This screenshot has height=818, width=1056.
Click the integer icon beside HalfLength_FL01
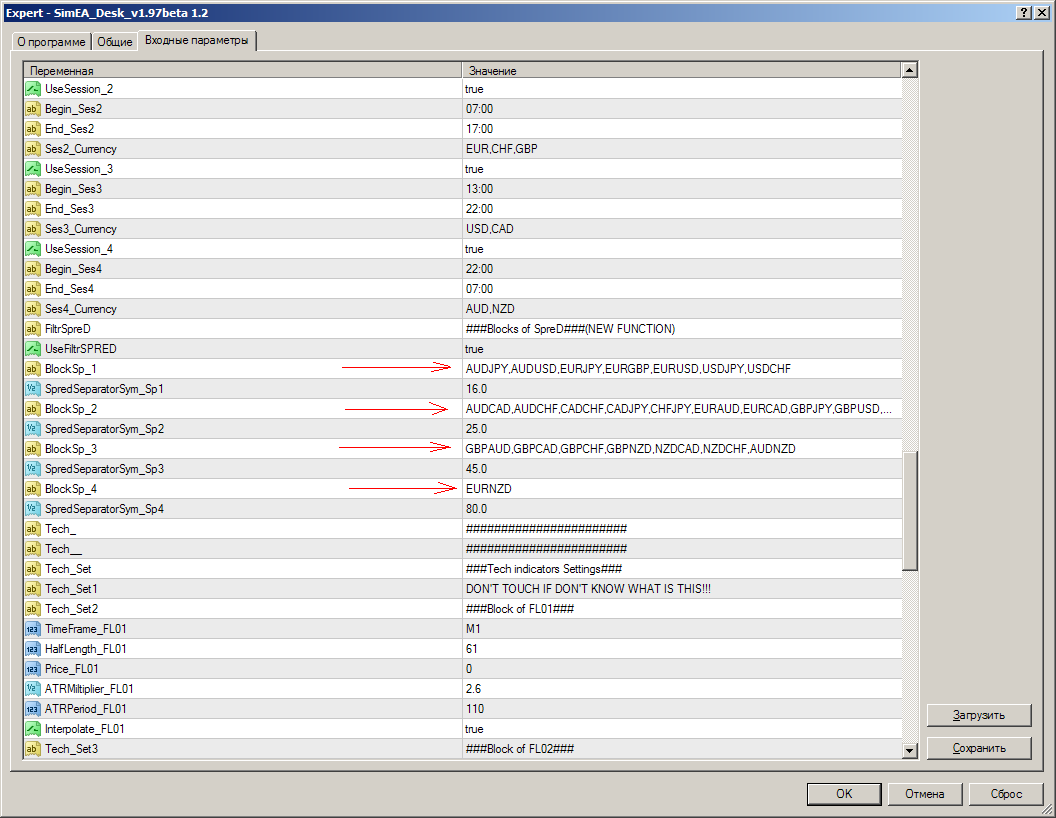click(32, 649)
